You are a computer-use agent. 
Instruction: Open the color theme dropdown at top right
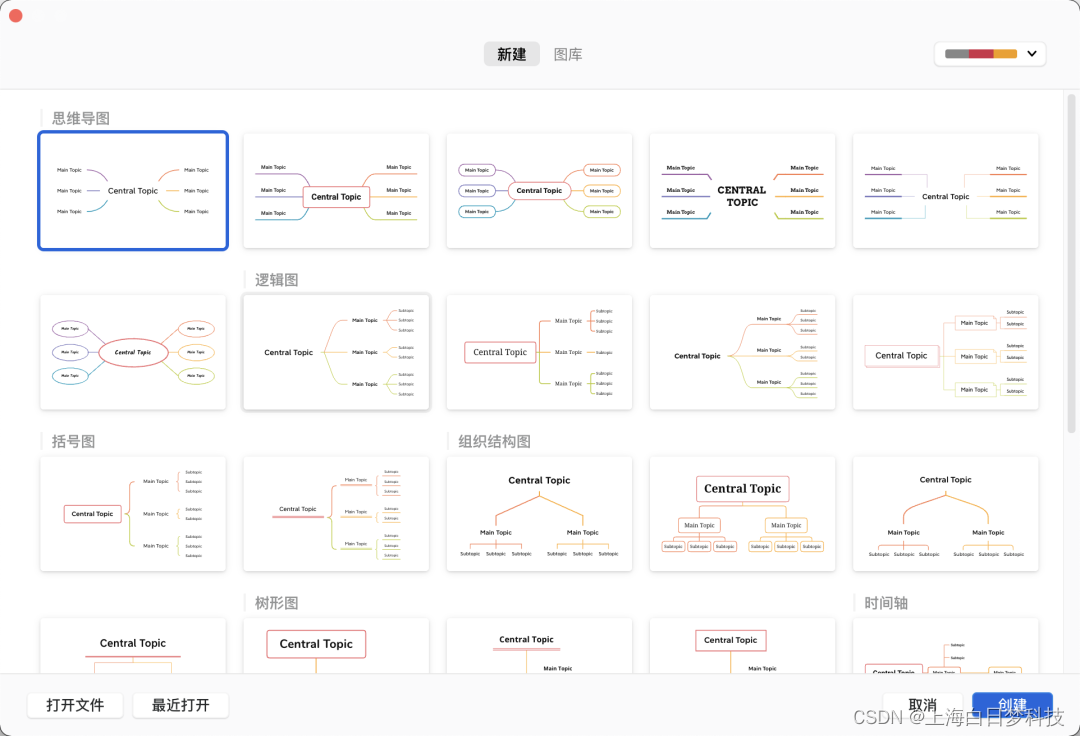1031,53
